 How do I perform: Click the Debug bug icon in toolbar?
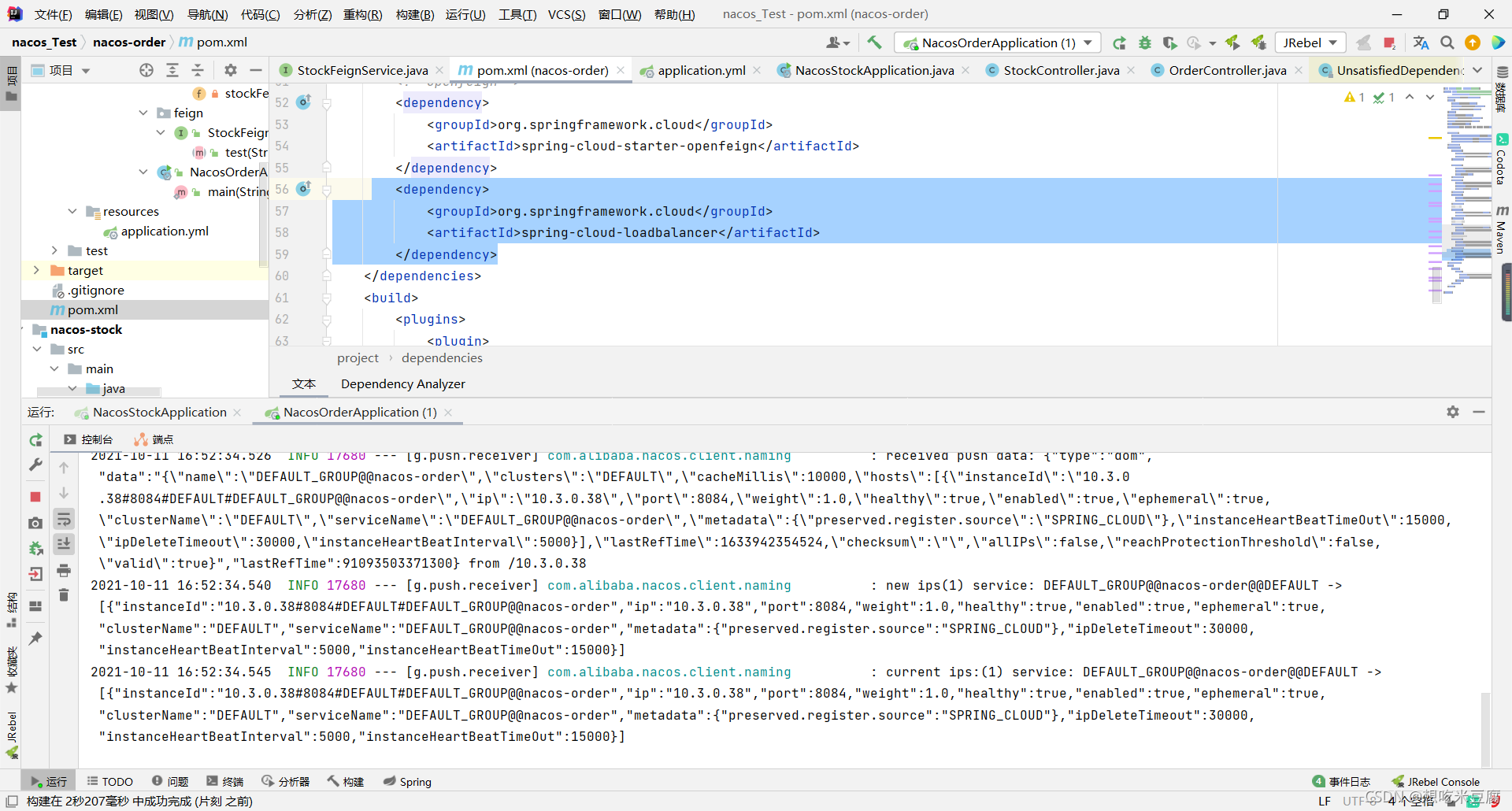click(1145, 43)
